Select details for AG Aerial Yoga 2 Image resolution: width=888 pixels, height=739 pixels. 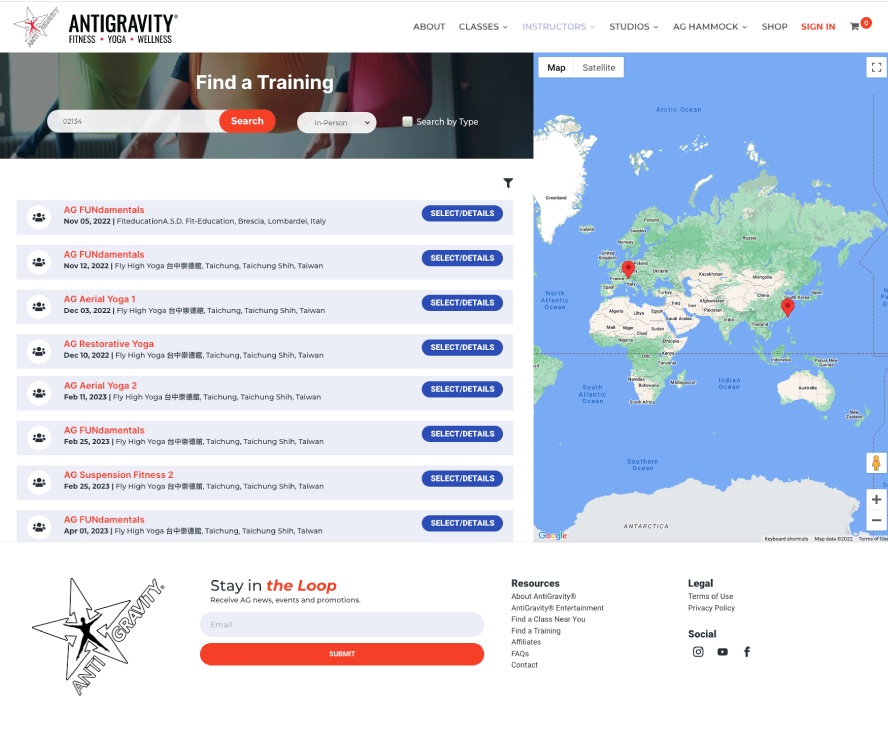coord(462,389)
